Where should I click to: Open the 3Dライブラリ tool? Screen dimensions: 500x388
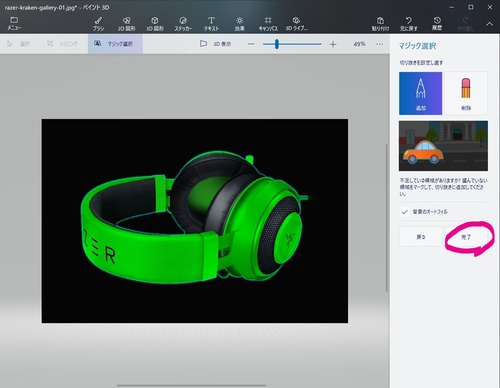pos(296,24)
